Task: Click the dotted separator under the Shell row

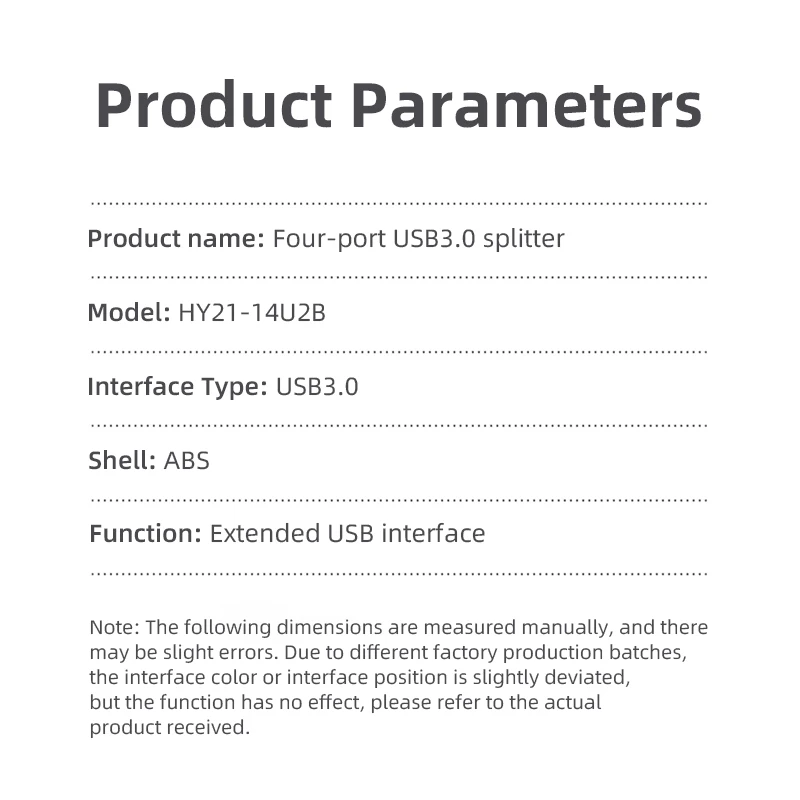Action: 398,499
